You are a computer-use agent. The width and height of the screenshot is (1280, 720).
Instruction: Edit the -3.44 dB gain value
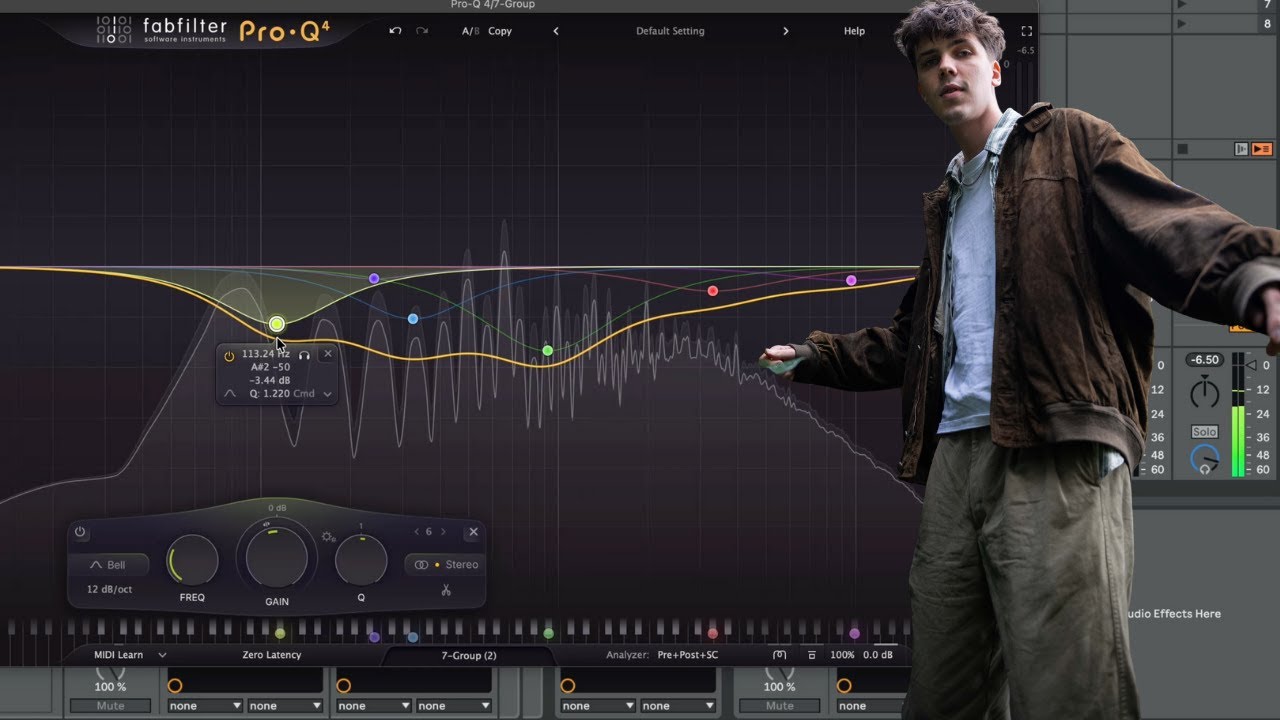click(x=270, y=380)
